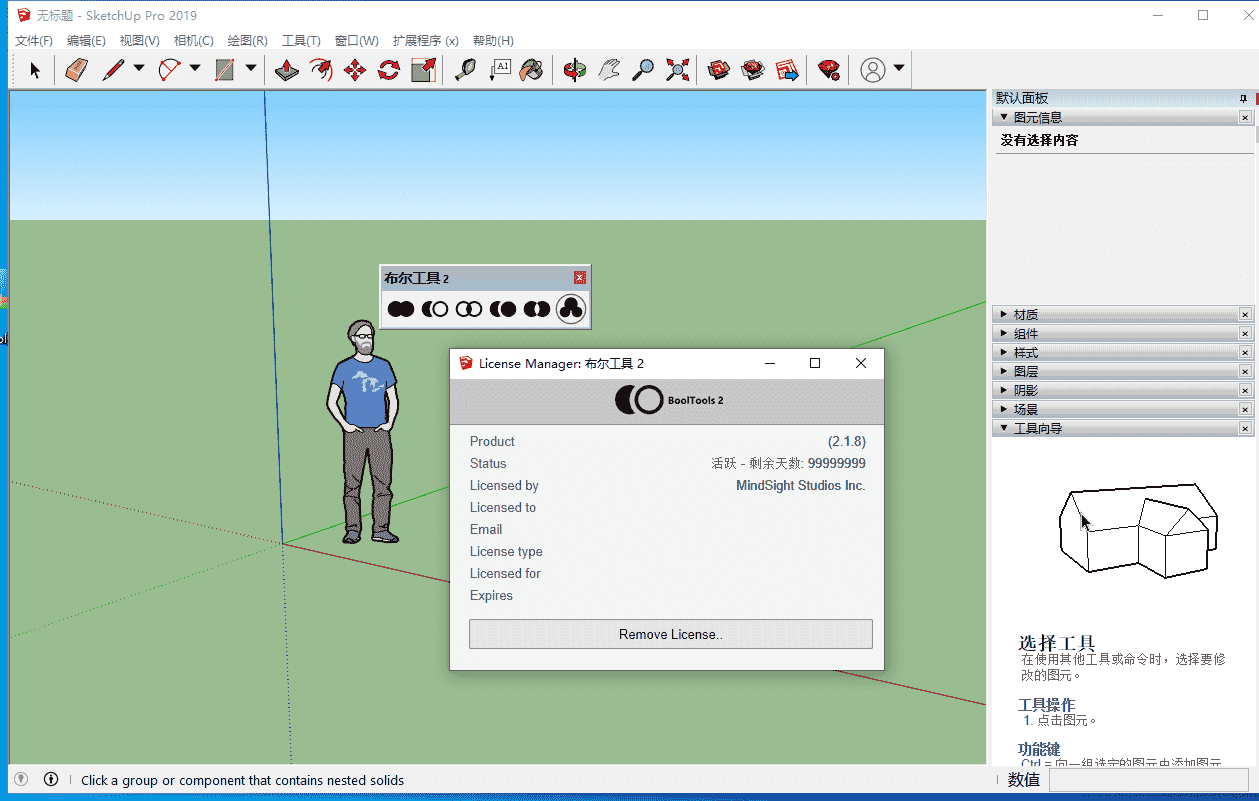Click the house illustration in 工具向导

pyautogui.click(x=1137, y=530)
